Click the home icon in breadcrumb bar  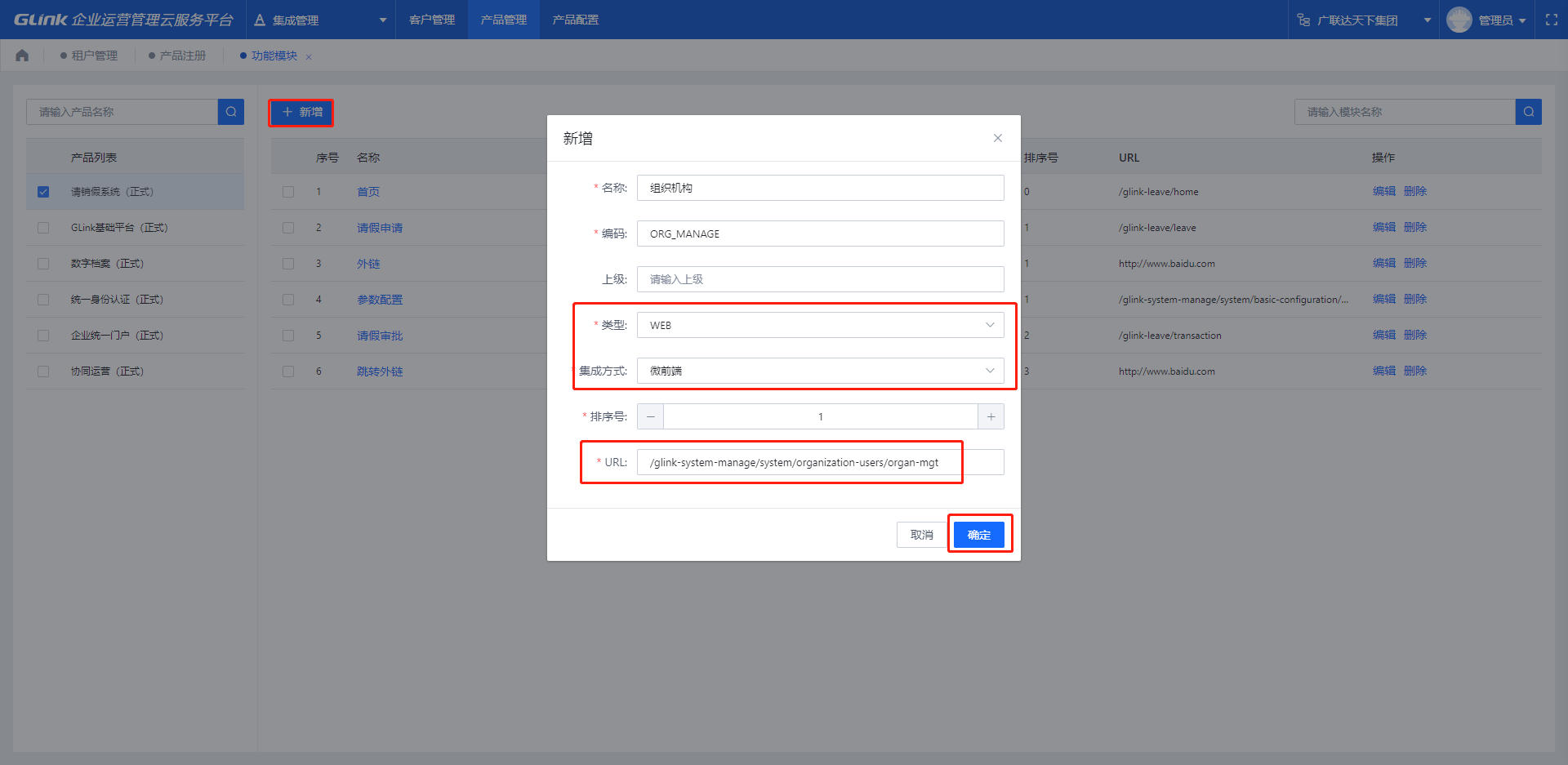coord(22,56)
